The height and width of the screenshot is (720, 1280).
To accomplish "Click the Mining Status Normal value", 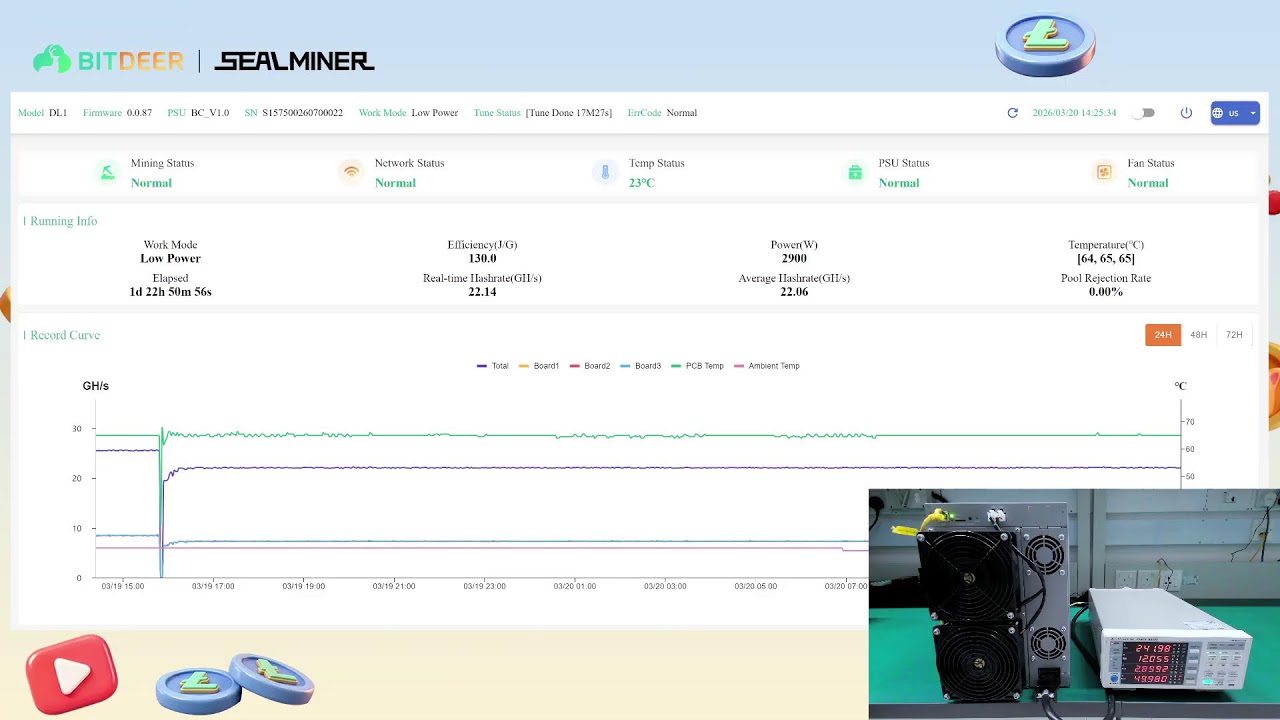I will pos(151,183).
